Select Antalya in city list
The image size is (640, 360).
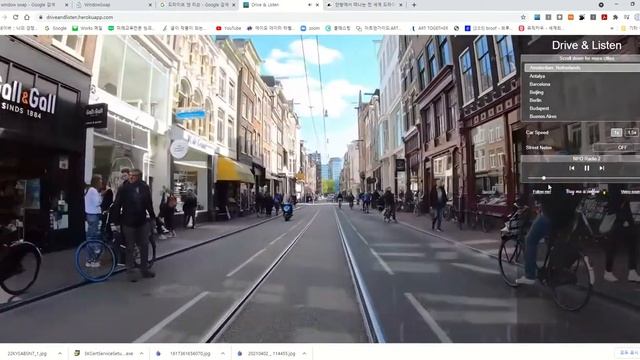(x=537, y=76)
